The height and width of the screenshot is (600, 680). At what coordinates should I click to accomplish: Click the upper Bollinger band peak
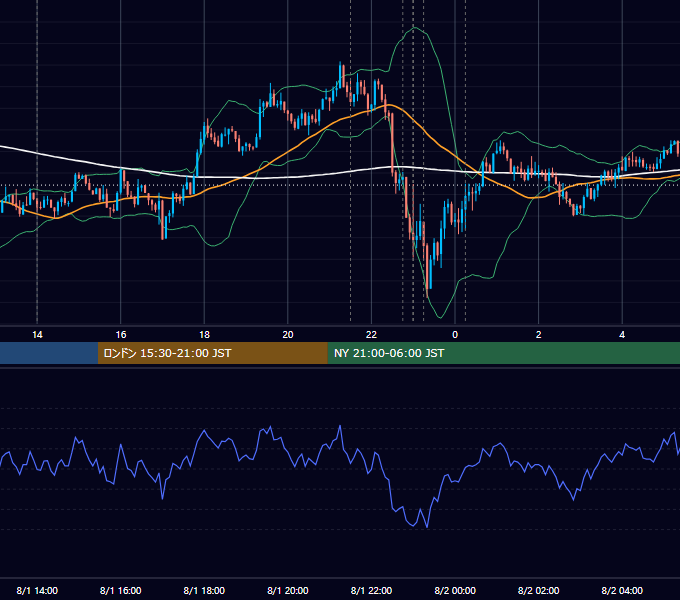(x=413, y=28)
